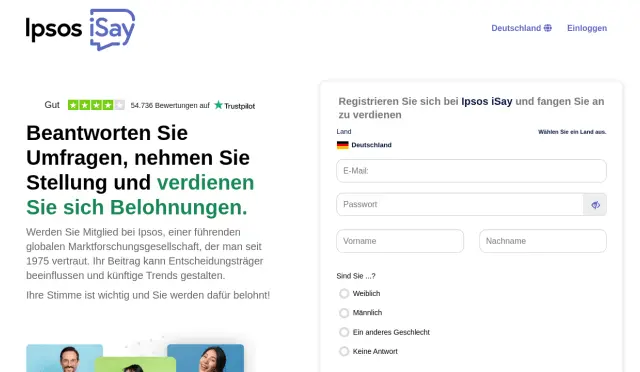640x372 pixels.
Task: Click the 'Land' field label
Action: (344, 131)
